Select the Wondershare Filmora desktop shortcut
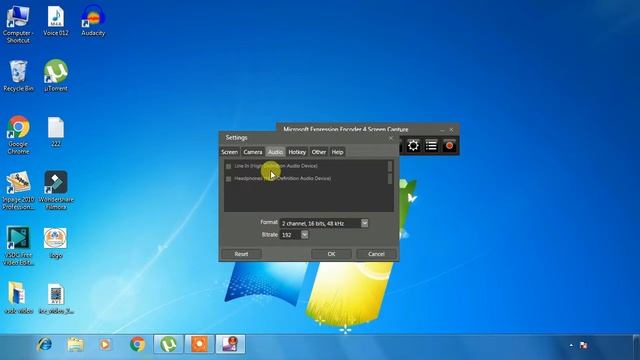This screenshot has width=640, height=360. 56,191
